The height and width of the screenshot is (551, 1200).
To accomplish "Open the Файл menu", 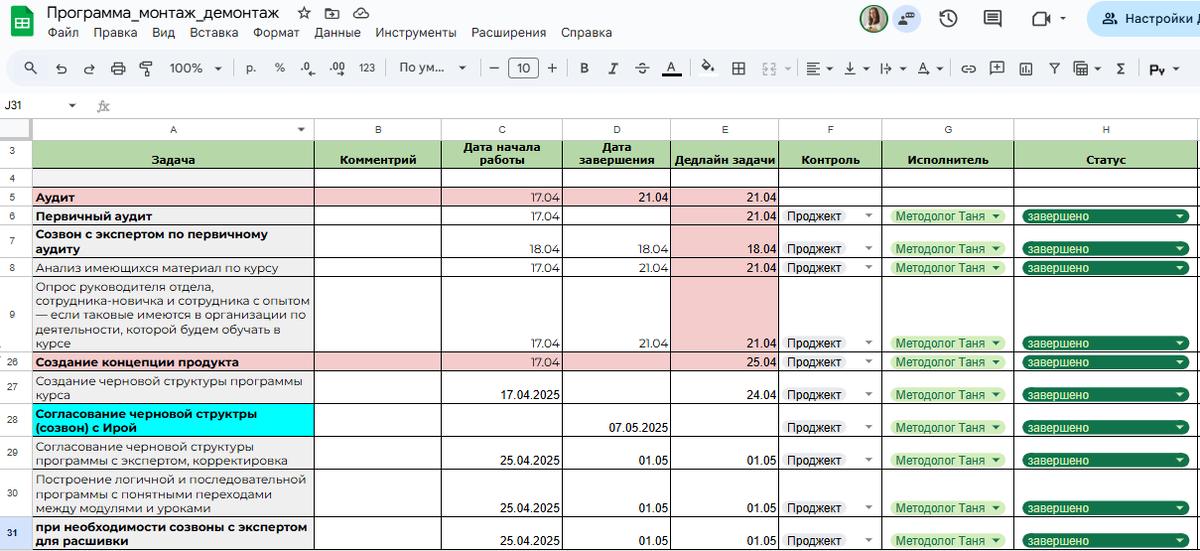I will coord(63,32).
